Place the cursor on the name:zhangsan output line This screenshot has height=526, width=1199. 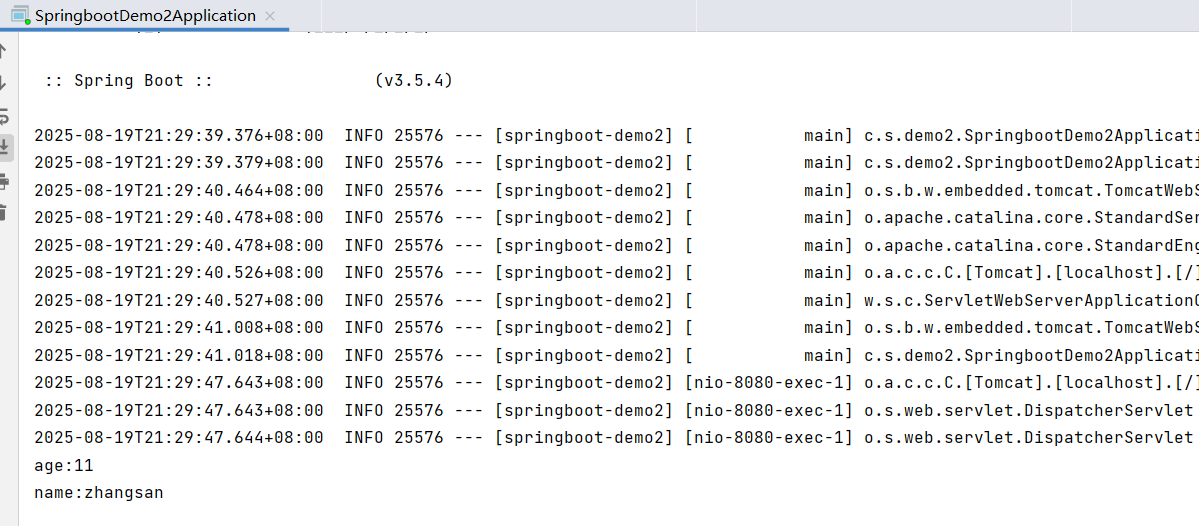(x=99, y=492)
